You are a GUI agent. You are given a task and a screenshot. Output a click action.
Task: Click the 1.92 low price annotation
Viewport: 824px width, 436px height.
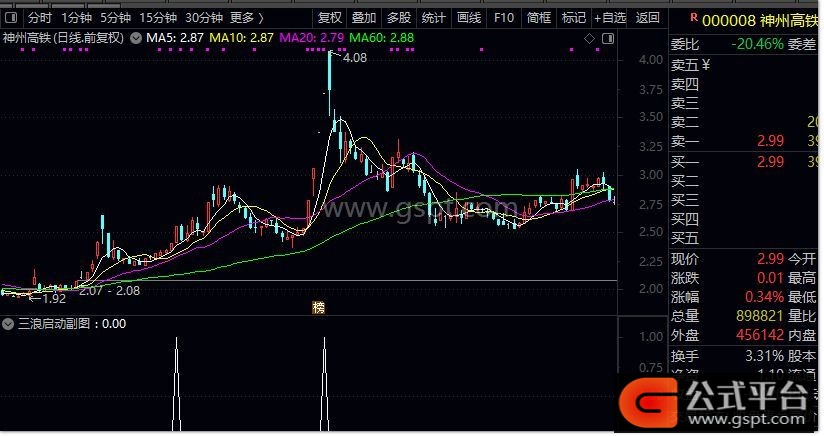tap(54, 299)
